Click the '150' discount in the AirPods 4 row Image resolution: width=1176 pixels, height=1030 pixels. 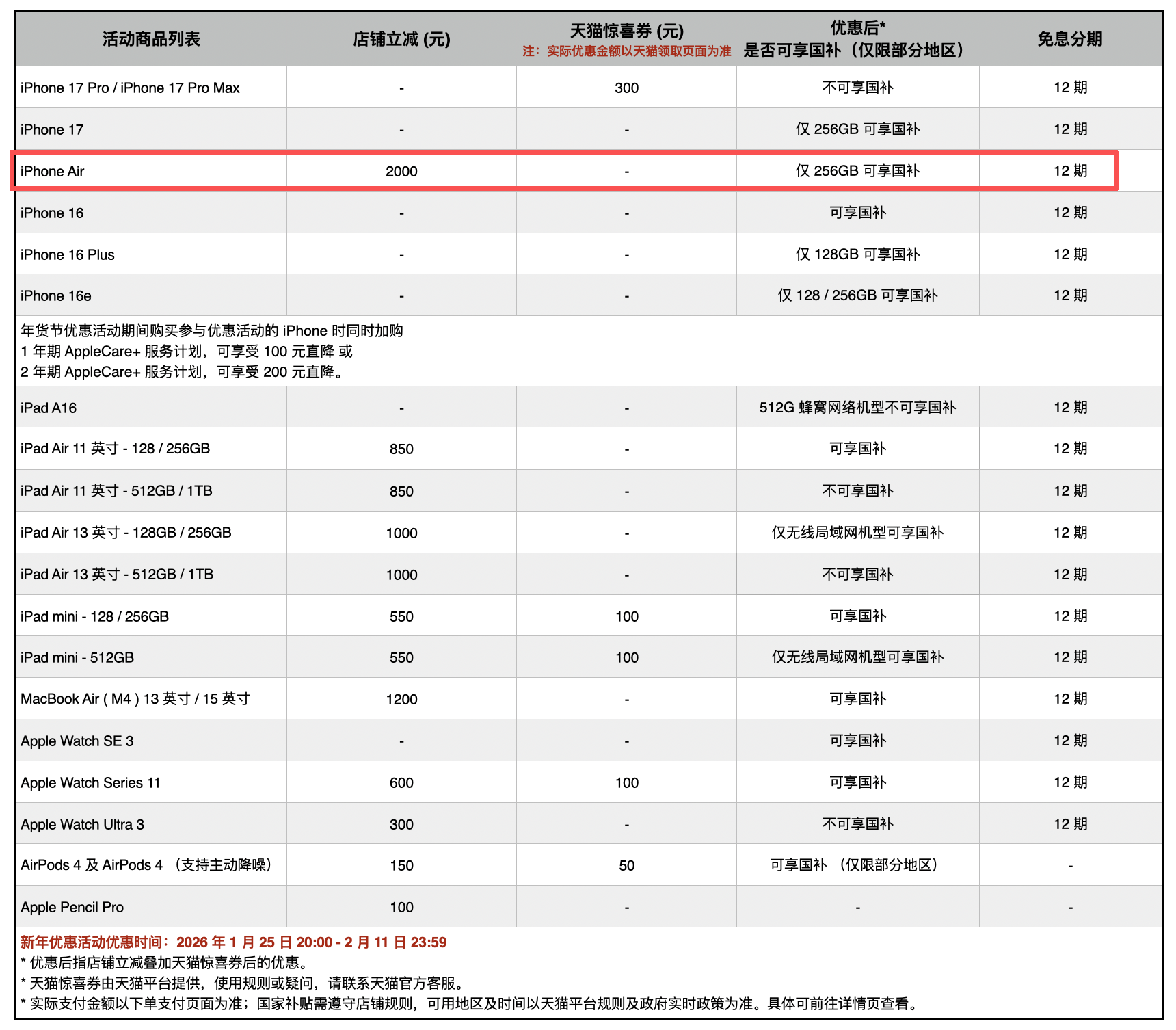point(401,865)
